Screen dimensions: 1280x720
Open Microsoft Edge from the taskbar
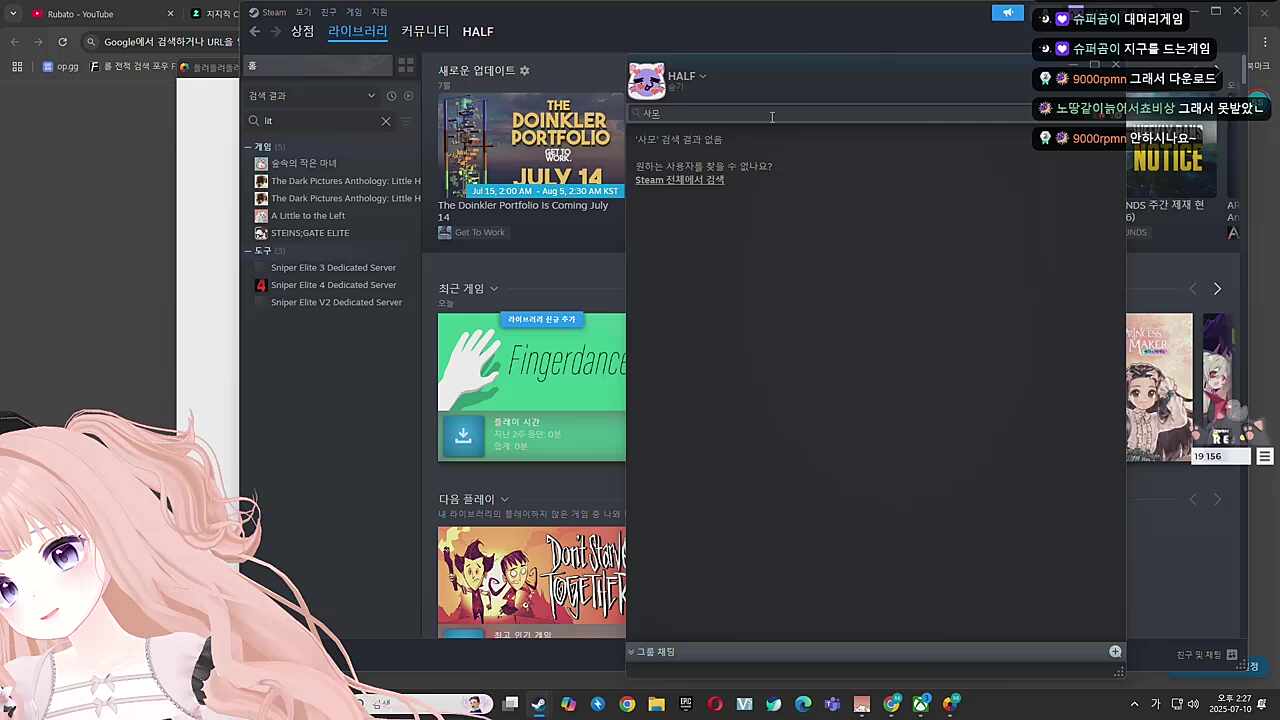[803, 704]
